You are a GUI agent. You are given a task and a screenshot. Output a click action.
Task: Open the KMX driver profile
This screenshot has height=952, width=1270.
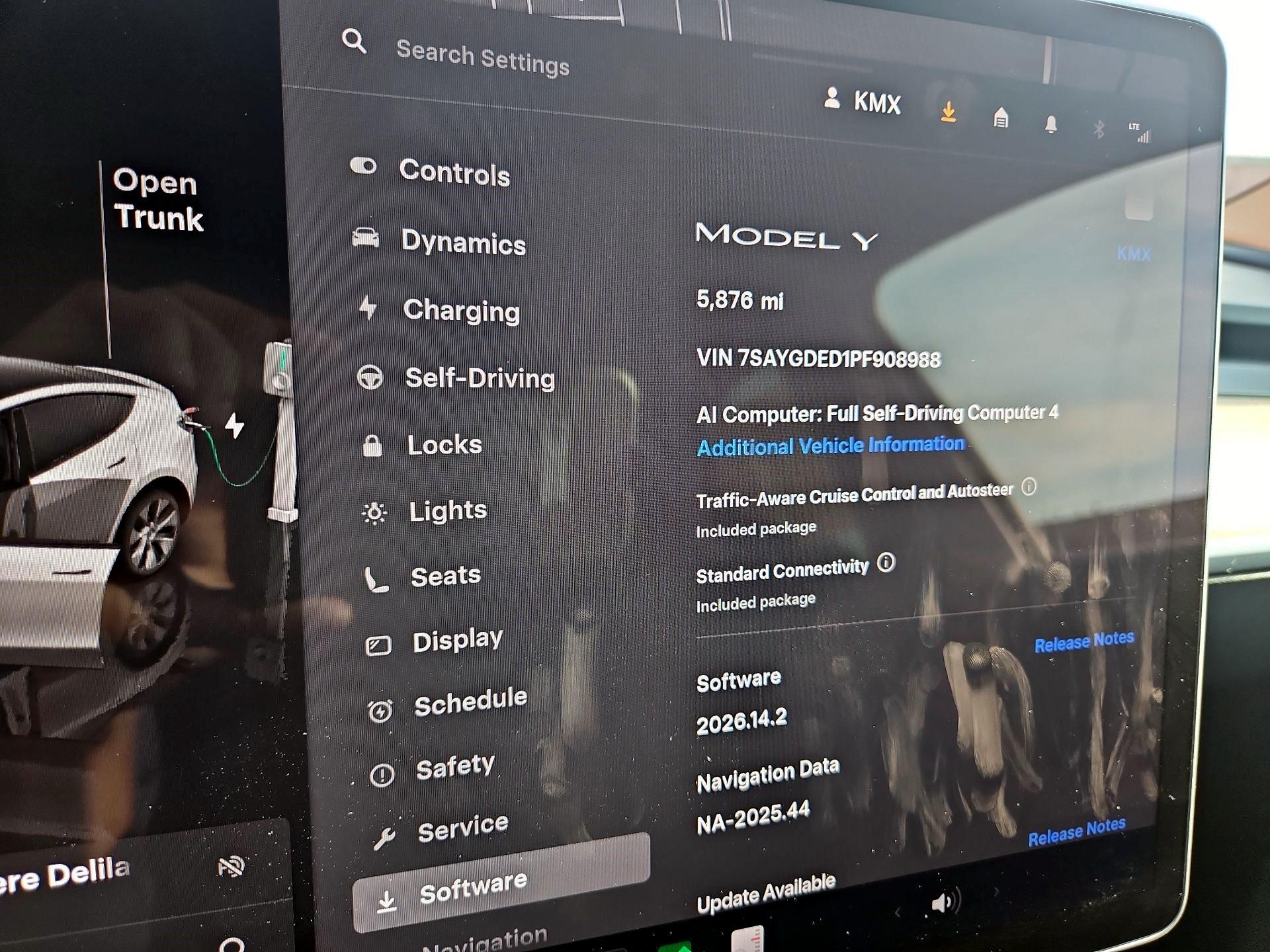(x=862, y=101)
